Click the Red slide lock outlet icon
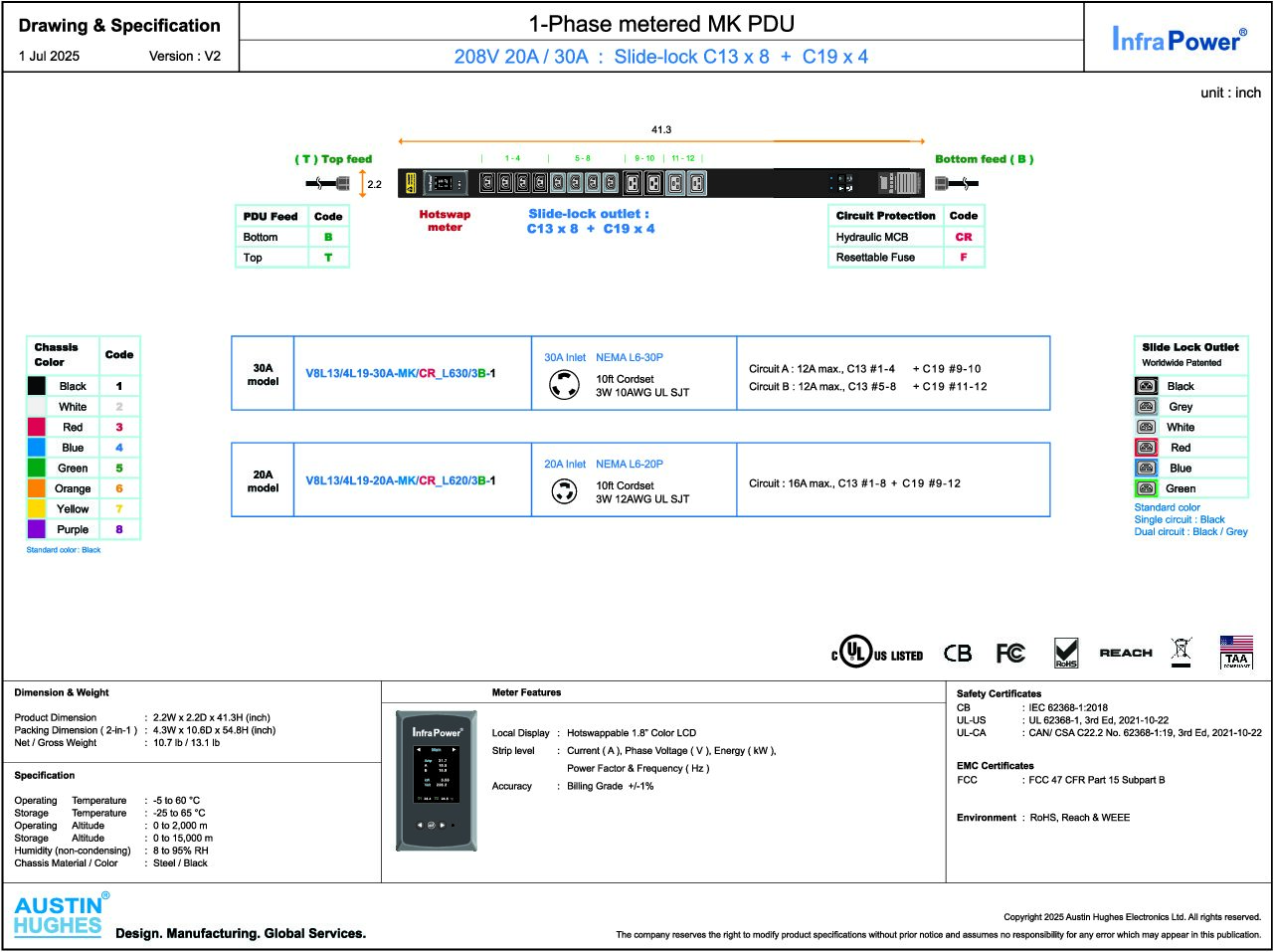Viewport: 1274px width, 952px height. coord(1147,448)
